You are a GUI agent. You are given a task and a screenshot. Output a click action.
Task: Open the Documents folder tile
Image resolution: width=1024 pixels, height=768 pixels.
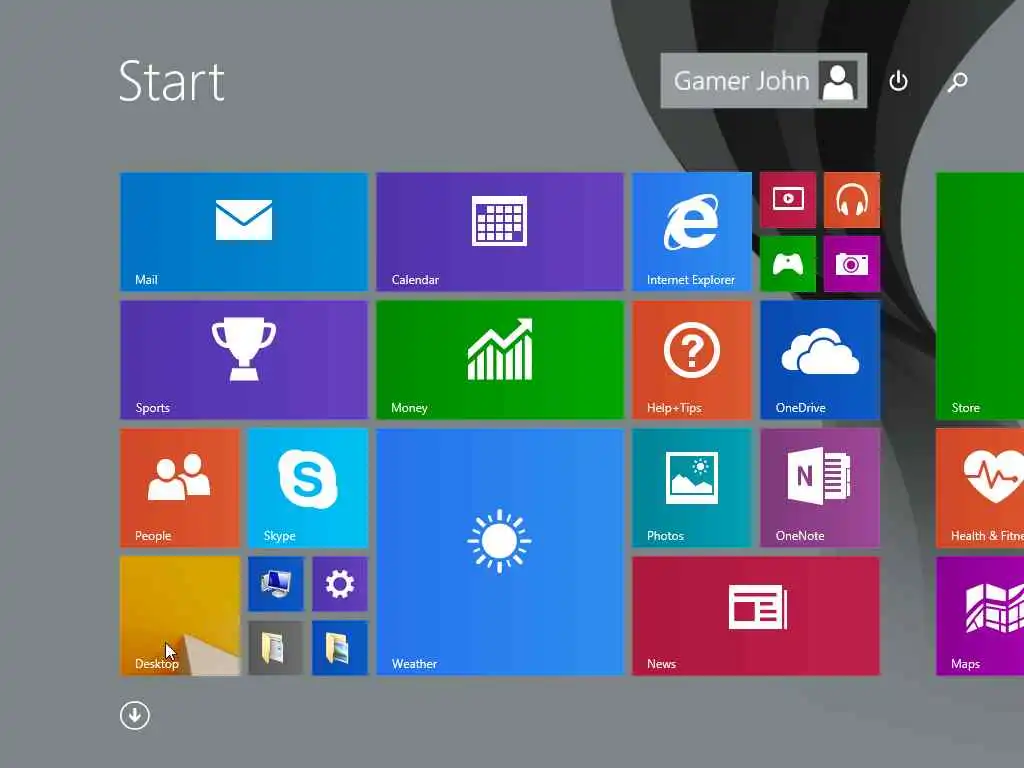click(x=276, y=648)
